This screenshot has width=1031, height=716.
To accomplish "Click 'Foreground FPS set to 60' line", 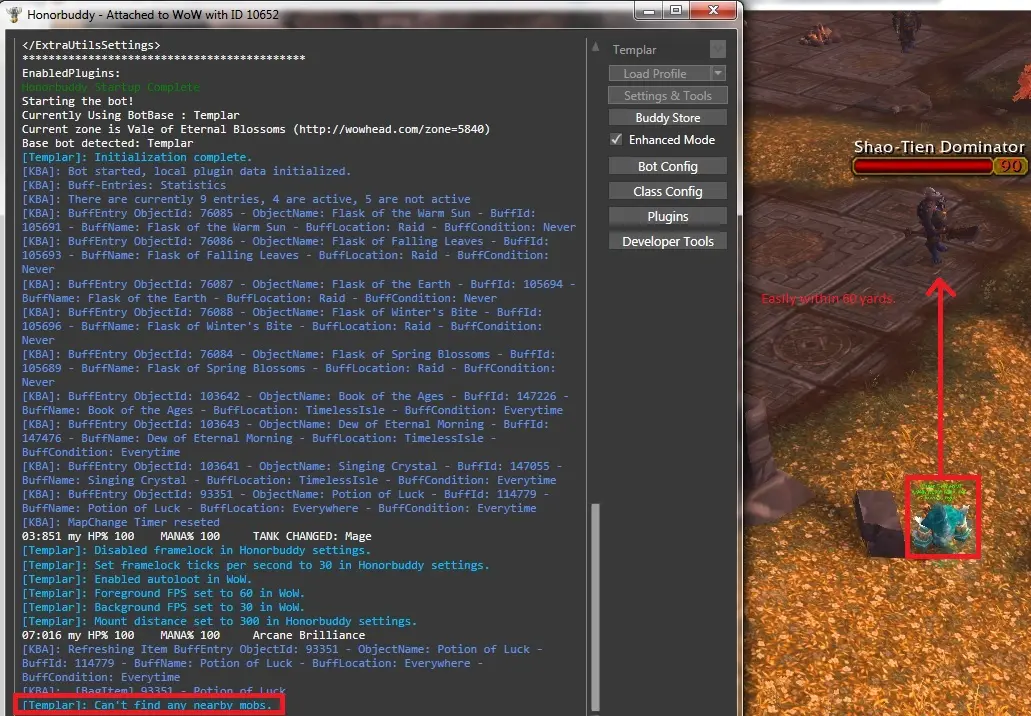I will [163, 593].
